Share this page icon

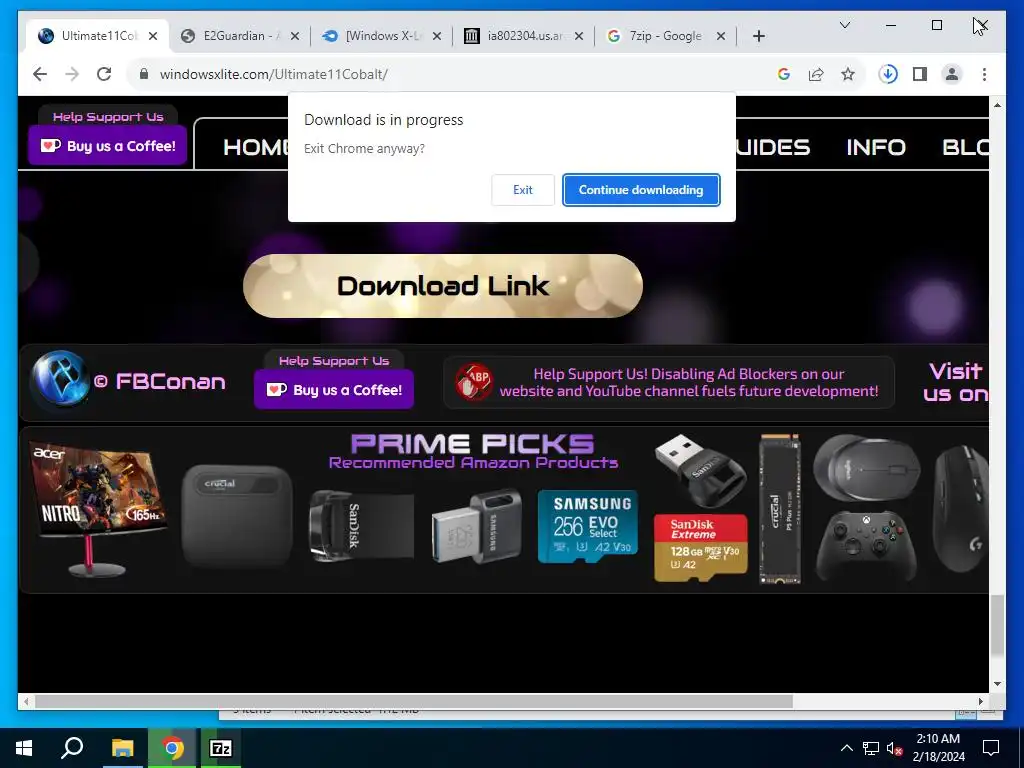pyautogui.click(x=816, y=74)
